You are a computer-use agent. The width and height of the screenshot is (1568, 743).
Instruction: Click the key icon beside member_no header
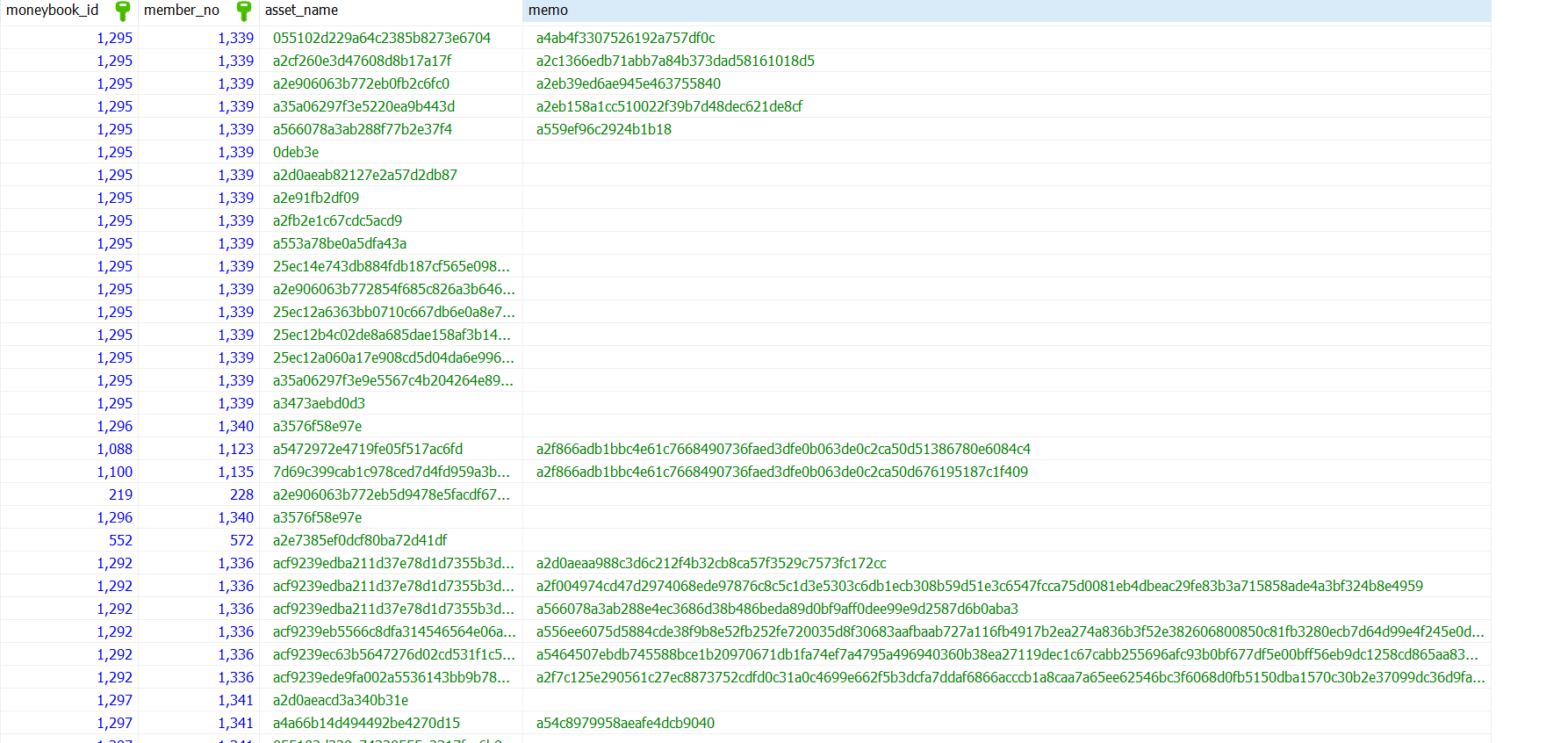244,11
